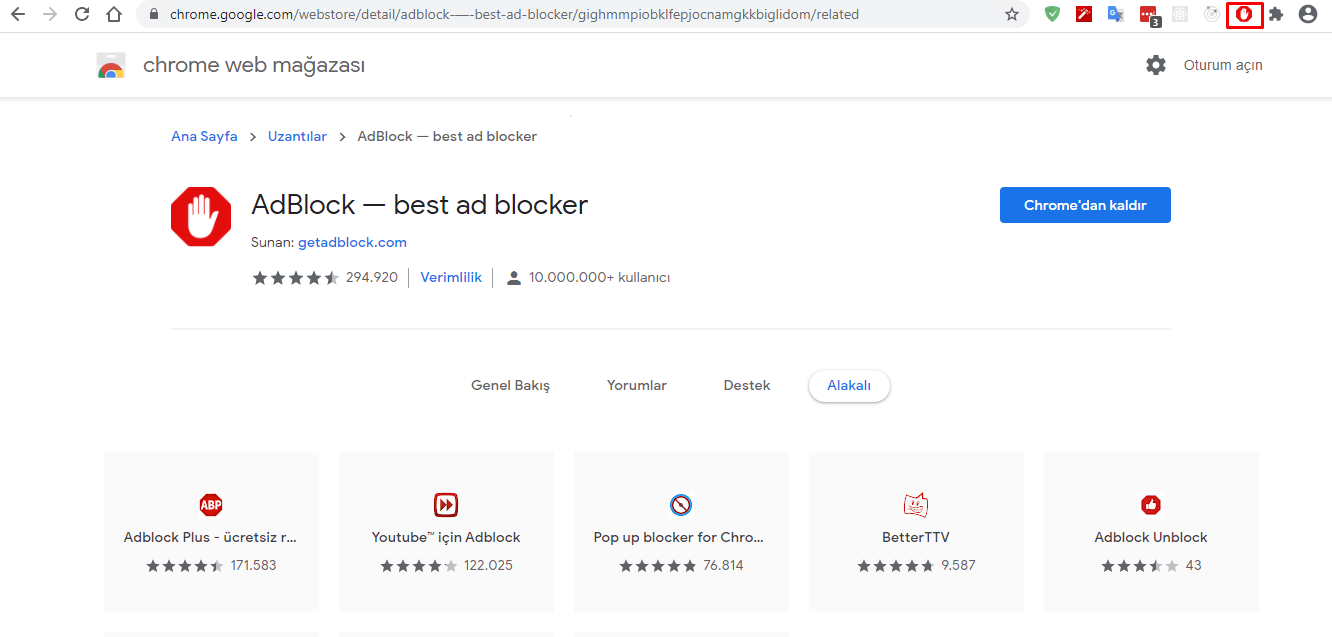Click the 122.025 rating count
This screenshot has width=1332, height=637.
488,566
